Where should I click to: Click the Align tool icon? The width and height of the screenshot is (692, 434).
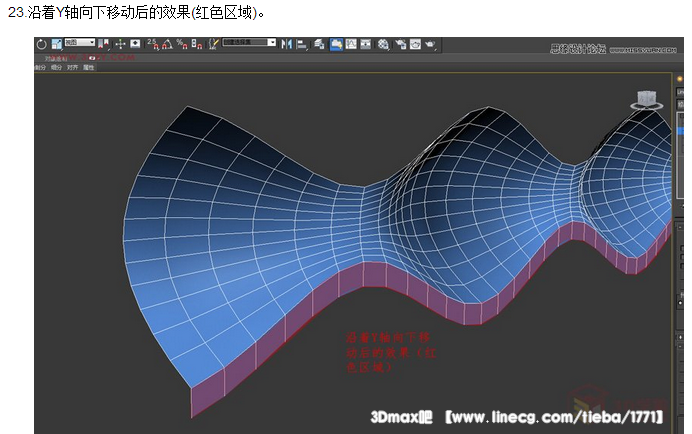pyautogui.click(x=302, y=44)
